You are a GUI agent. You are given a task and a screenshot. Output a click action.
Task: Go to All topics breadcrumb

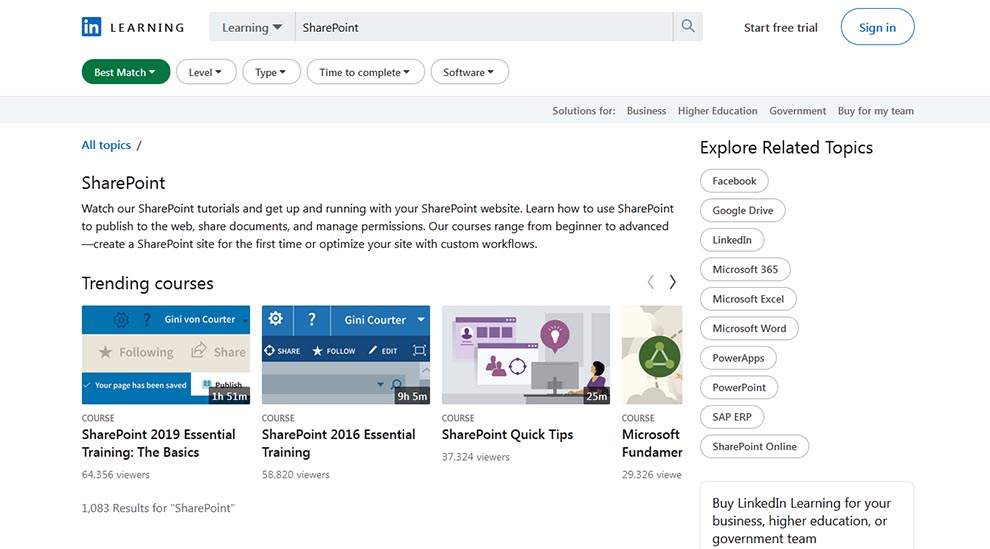click(x=106, y=145)
